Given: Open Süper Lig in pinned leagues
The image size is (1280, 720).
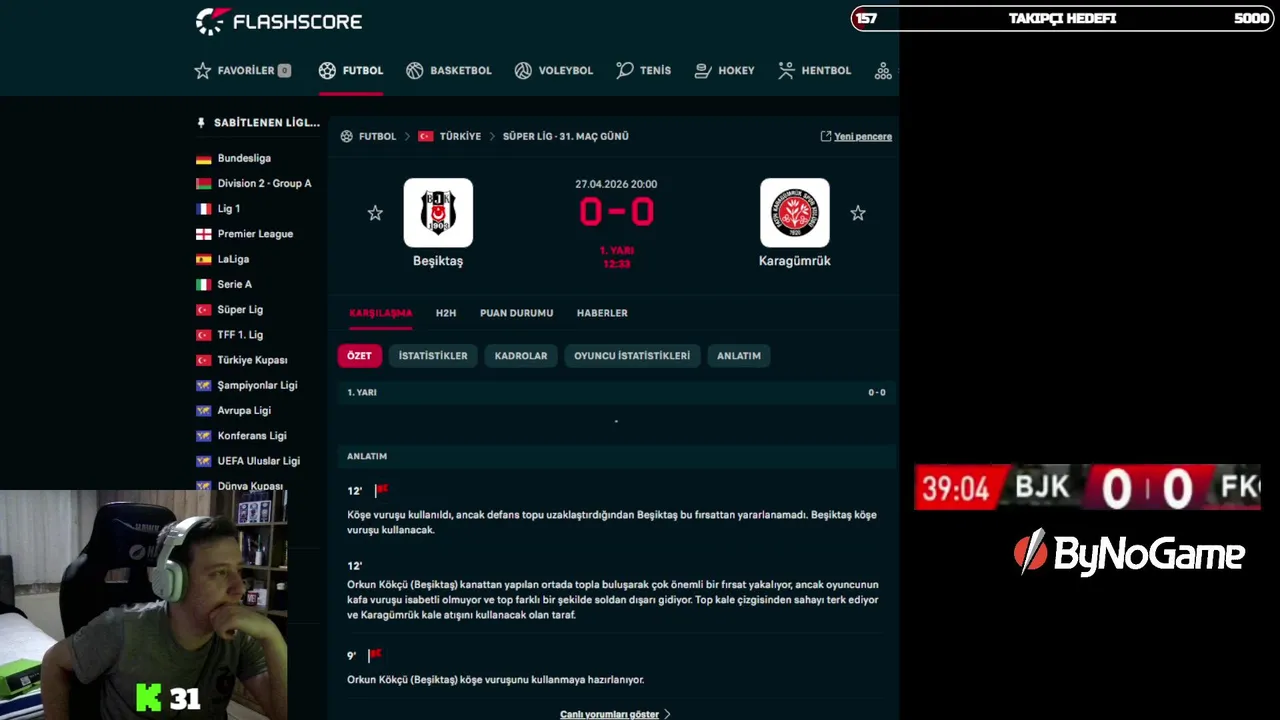Looking at the screenshot, I should point(240,310).
